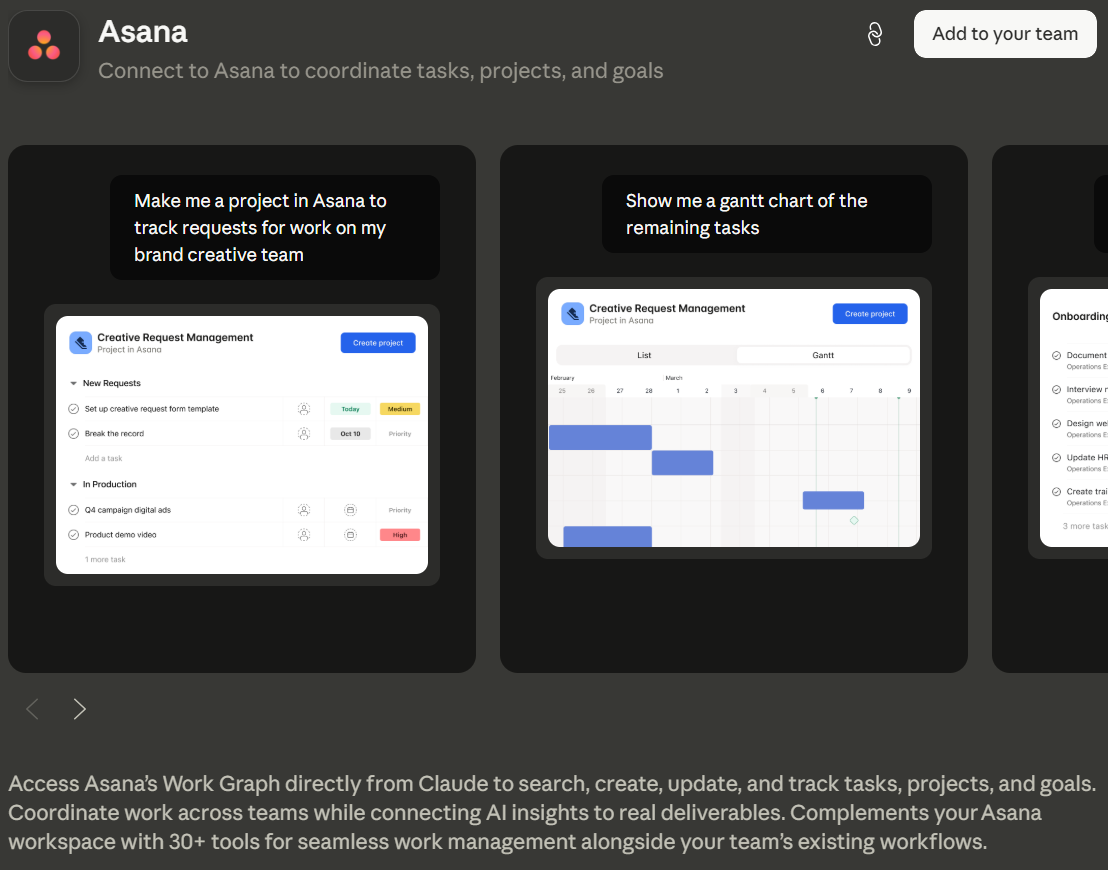
Task: Check off Set up creative request form template
Action: [73, 409]
